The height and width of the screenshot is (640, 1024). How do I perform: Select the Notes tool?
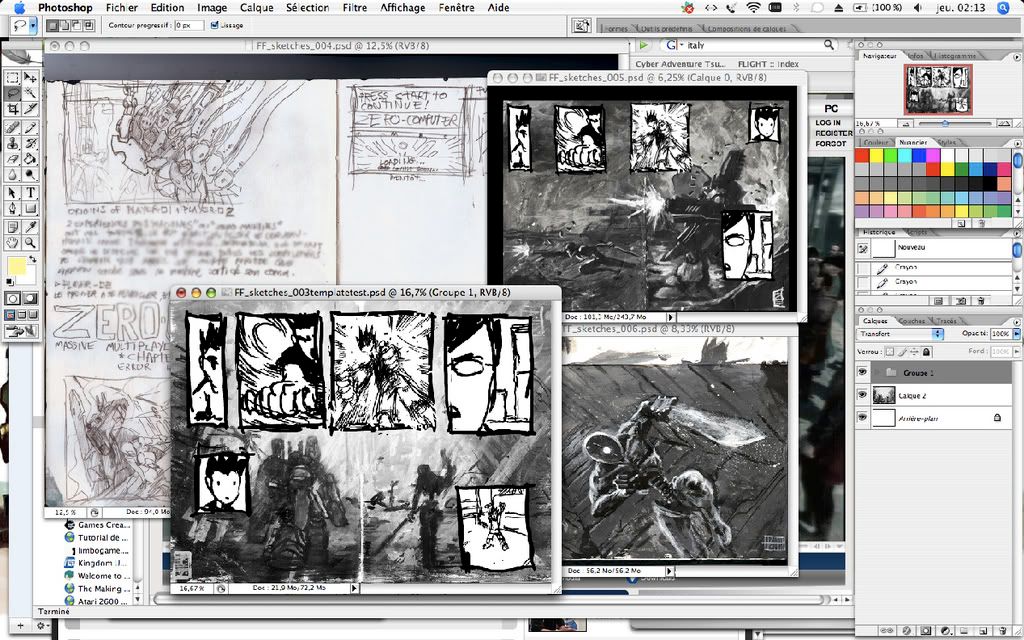click(12, 227)
